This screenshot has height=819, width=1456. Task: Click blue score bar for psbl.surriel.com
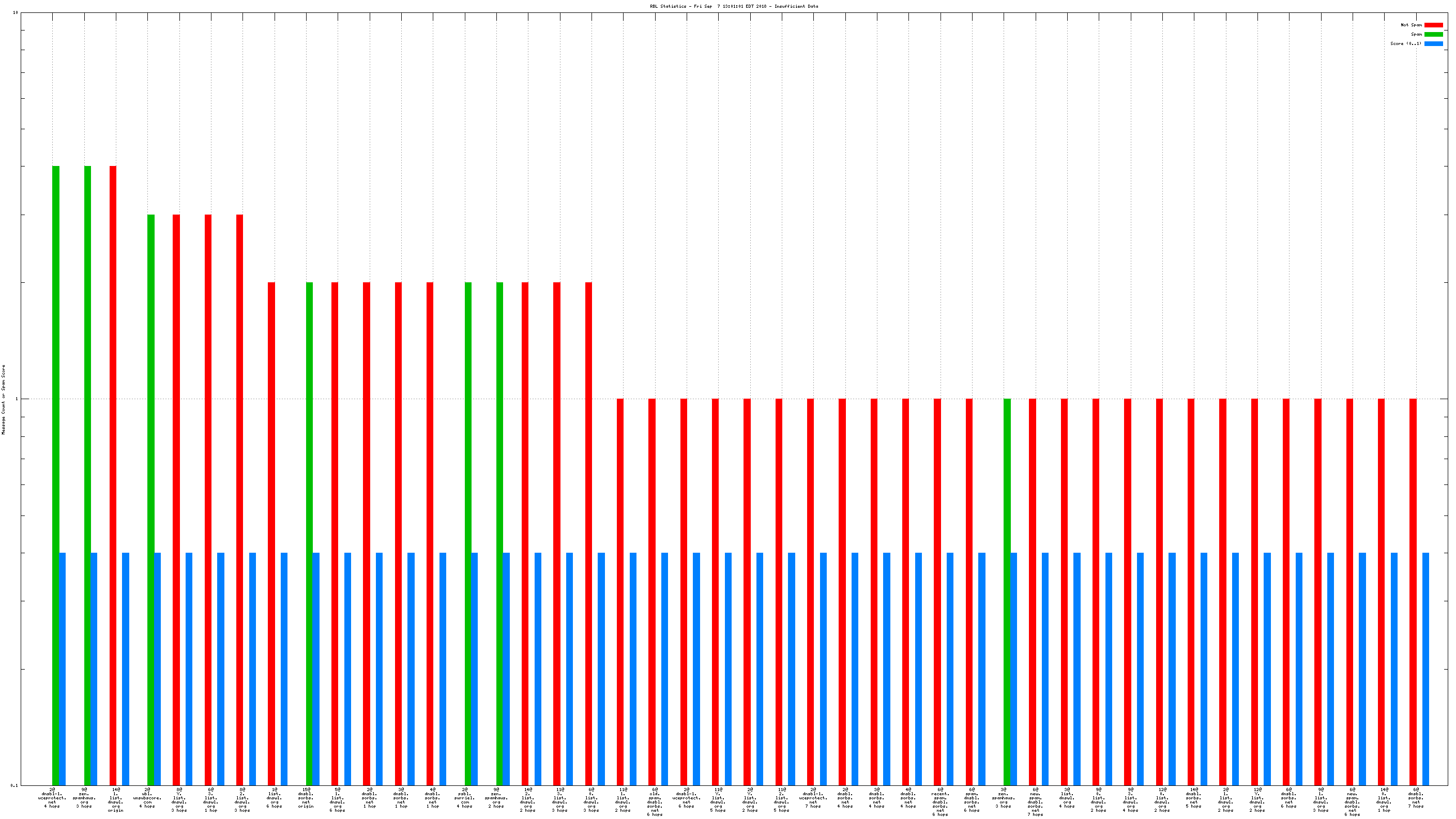tap(474, 667)
